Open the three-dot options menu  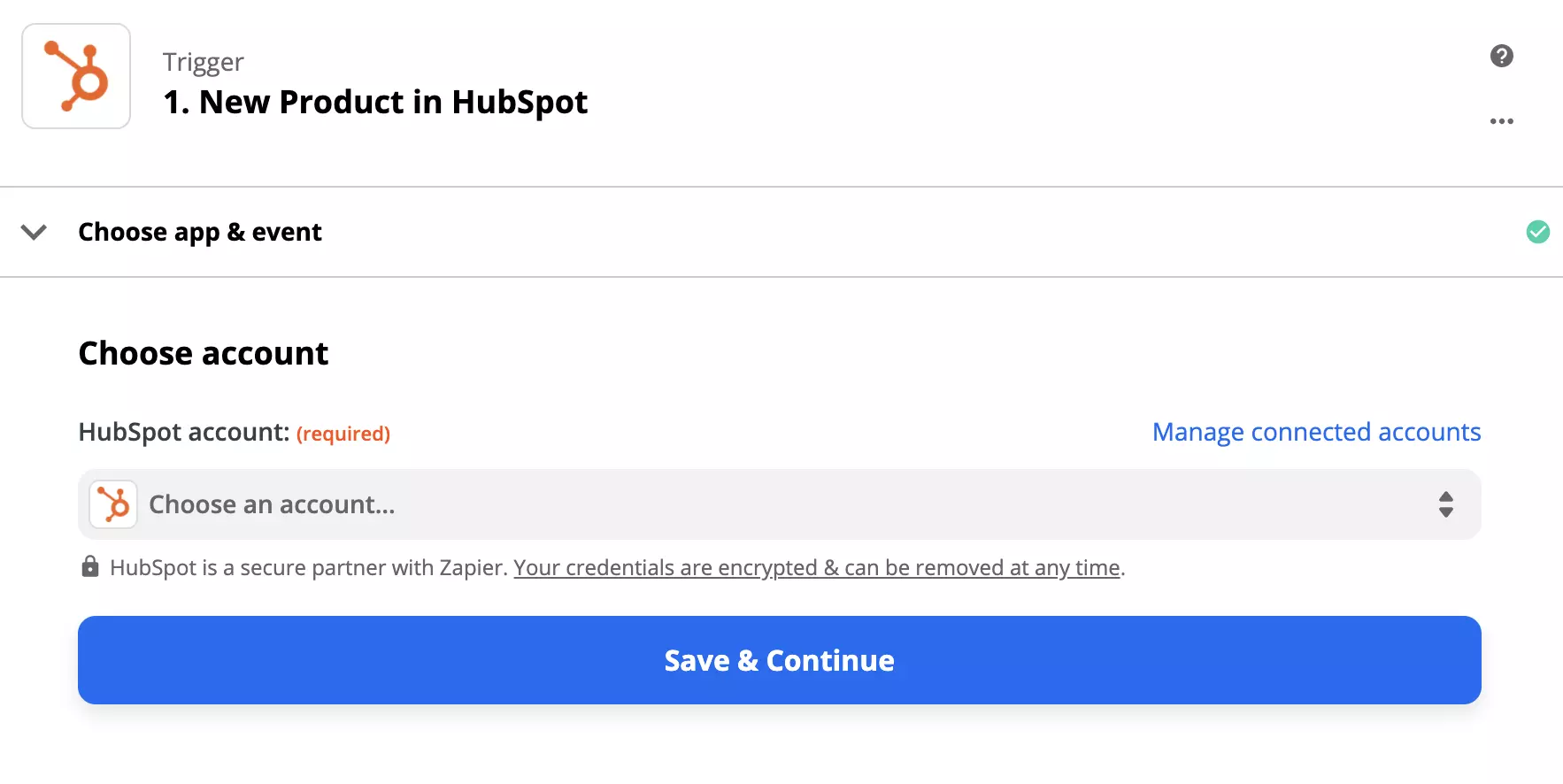click(x=1501, y=121)
